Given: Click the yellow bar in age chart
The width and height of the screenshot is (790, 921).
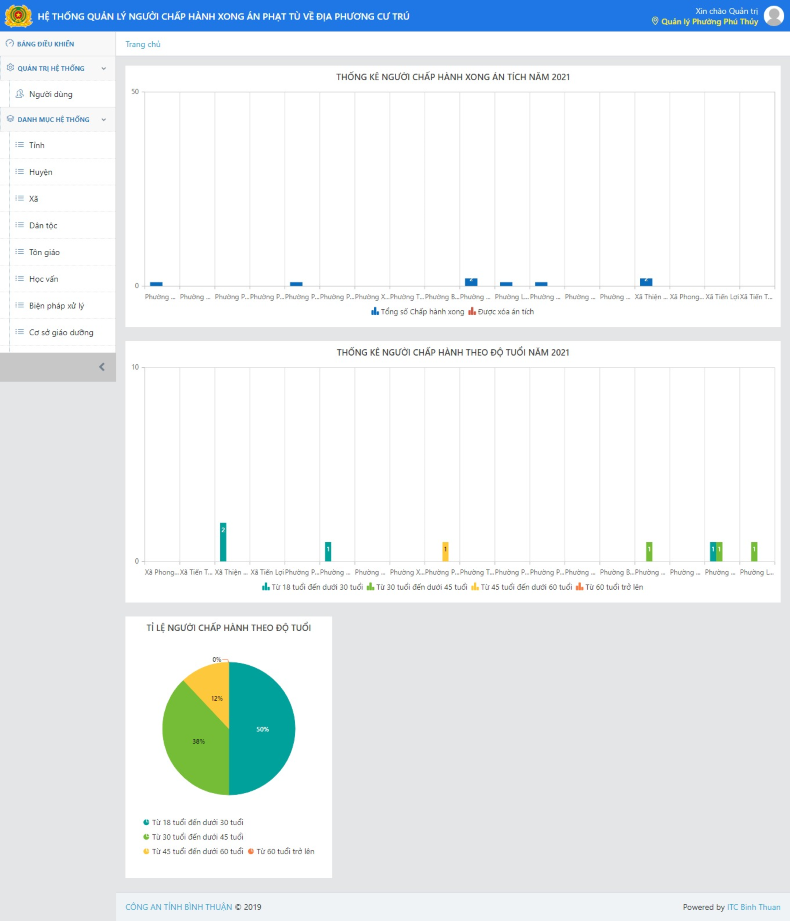Looking at the screenshot, I should pyautogui.click(x=445, y=551).
